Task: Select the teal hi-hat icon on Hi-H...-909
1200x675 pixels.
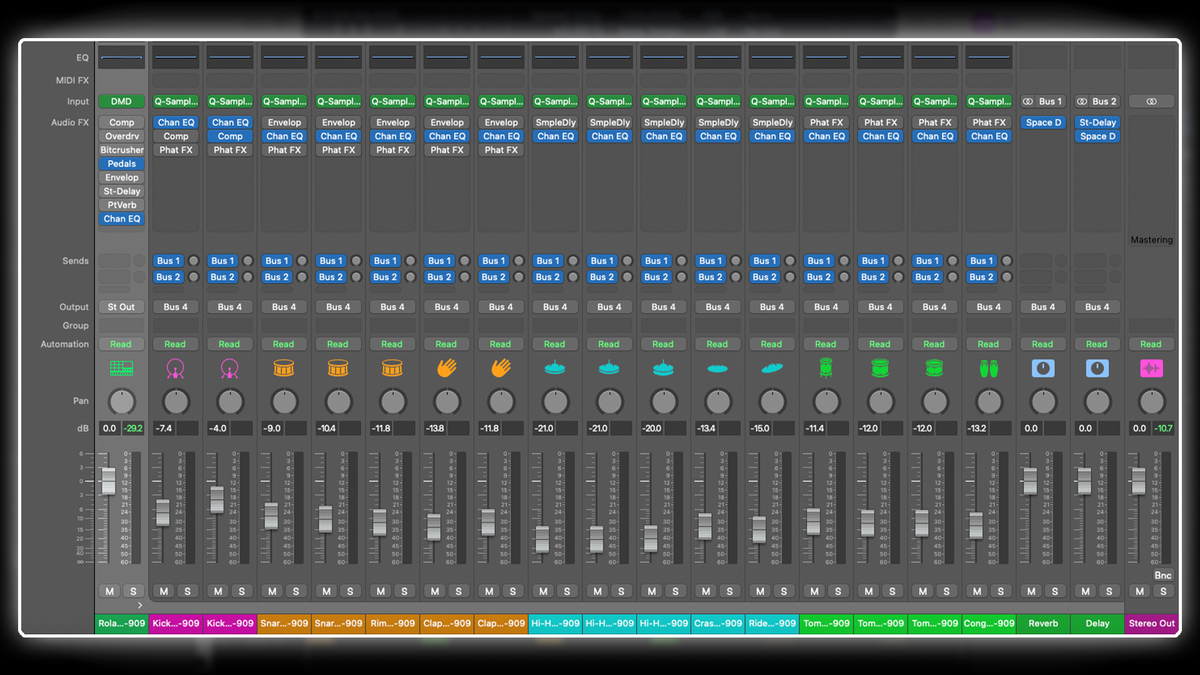Action: [555, 370]
